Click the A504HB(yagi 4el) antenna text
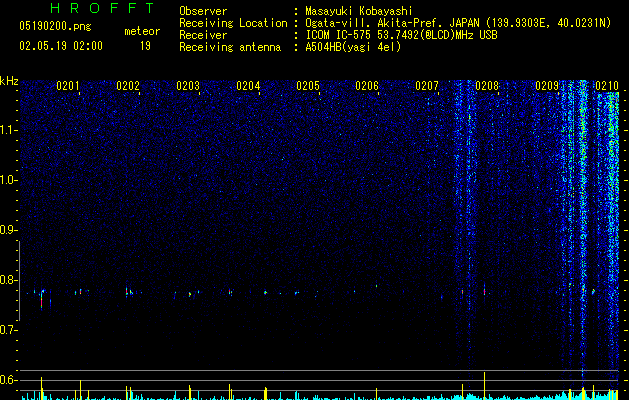This screenshot has width=629, height=400. point(353,47)
